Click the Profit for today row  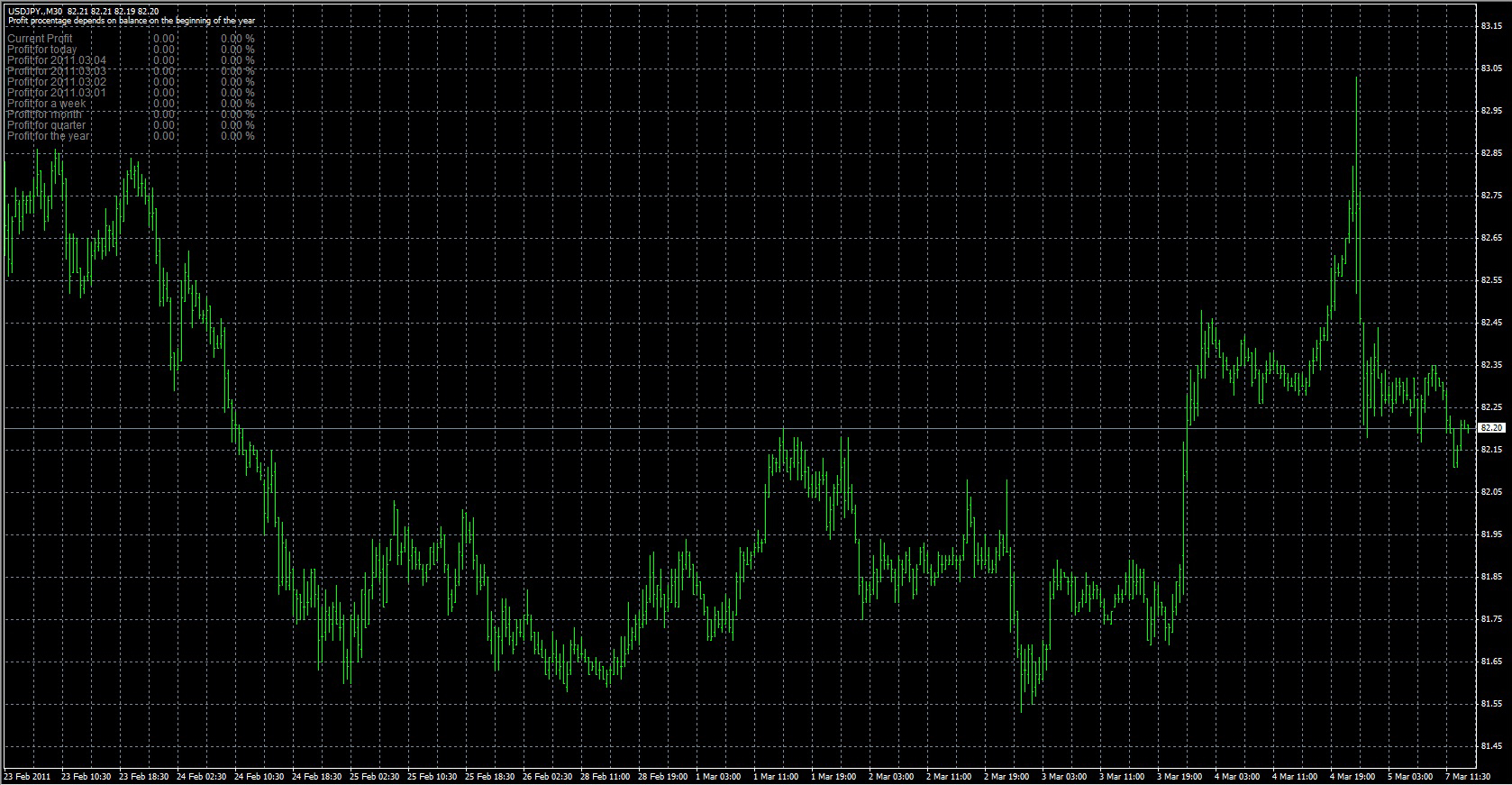click(x=41, y=50)
